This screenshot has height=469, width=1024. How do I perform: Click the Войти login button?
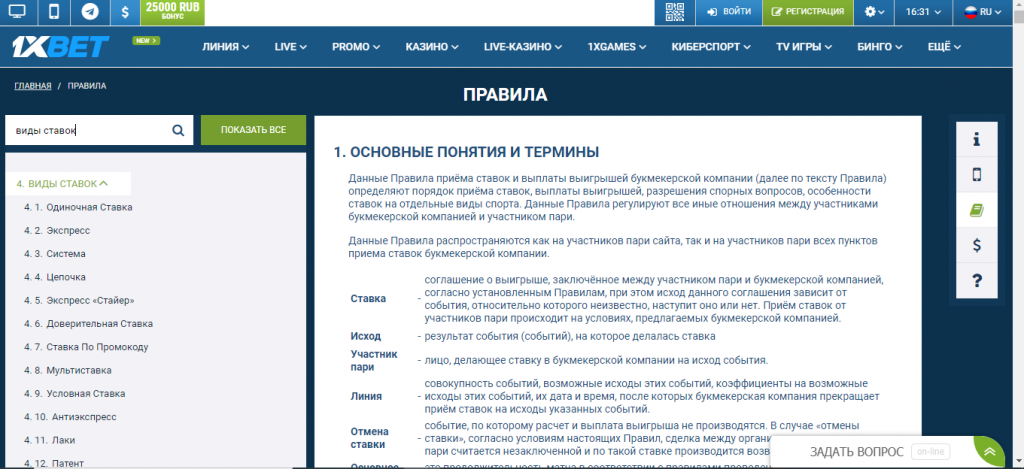pos(727,12)
